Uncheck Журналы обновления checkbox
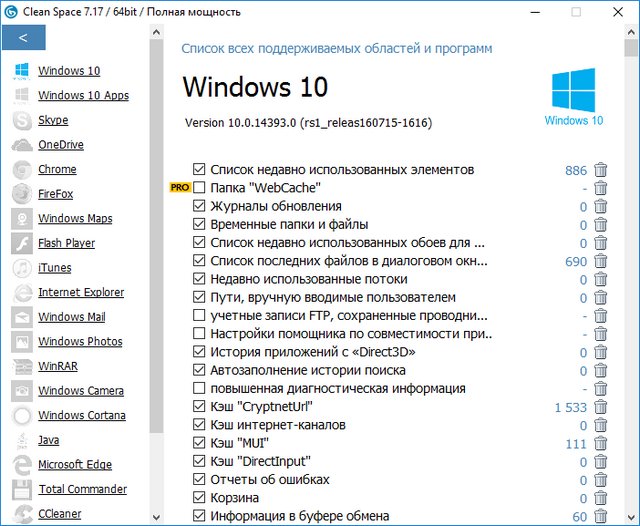 [x=199, y=206]
